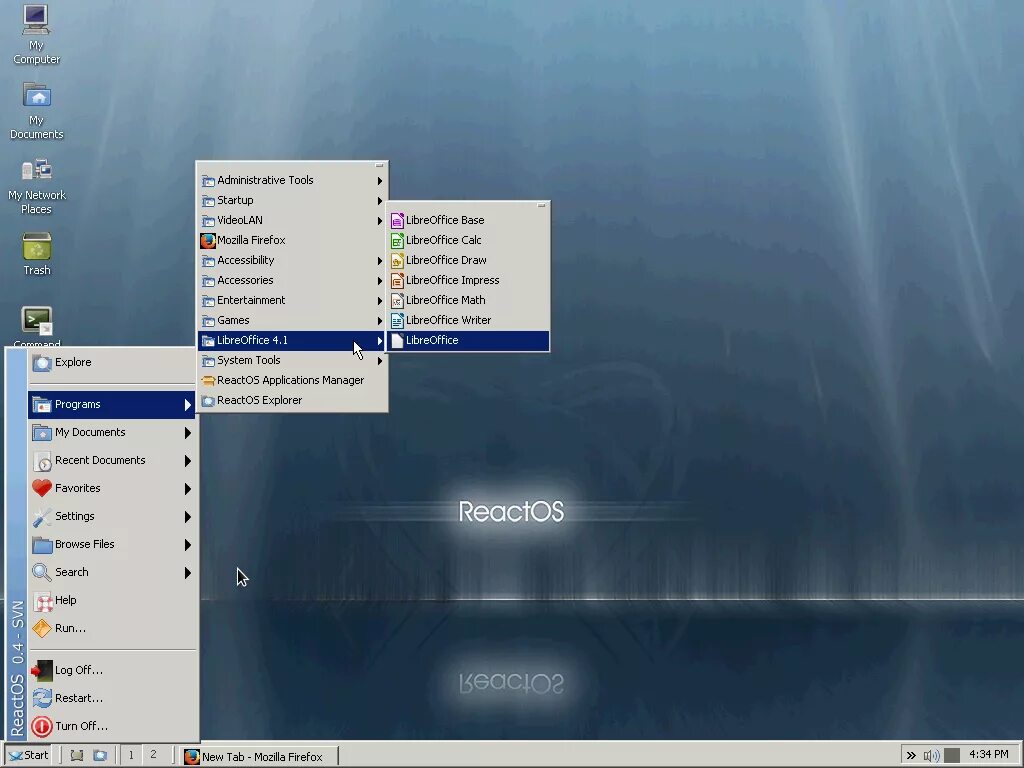The height and width of the screenshot is (768, 1024).
Task: Click Log Off... in Start menu
Action: pos(112,670)
